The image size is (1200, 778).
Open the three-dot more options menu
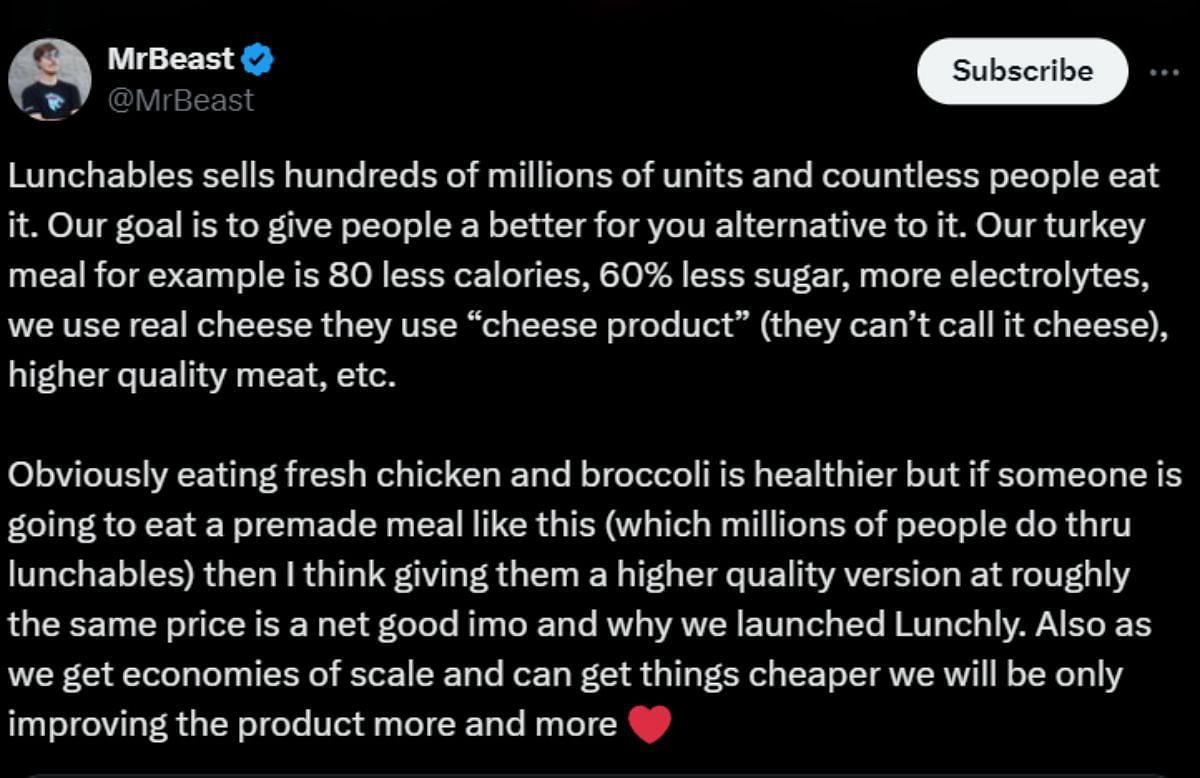pyautogui.click(x=1164, y=72)
